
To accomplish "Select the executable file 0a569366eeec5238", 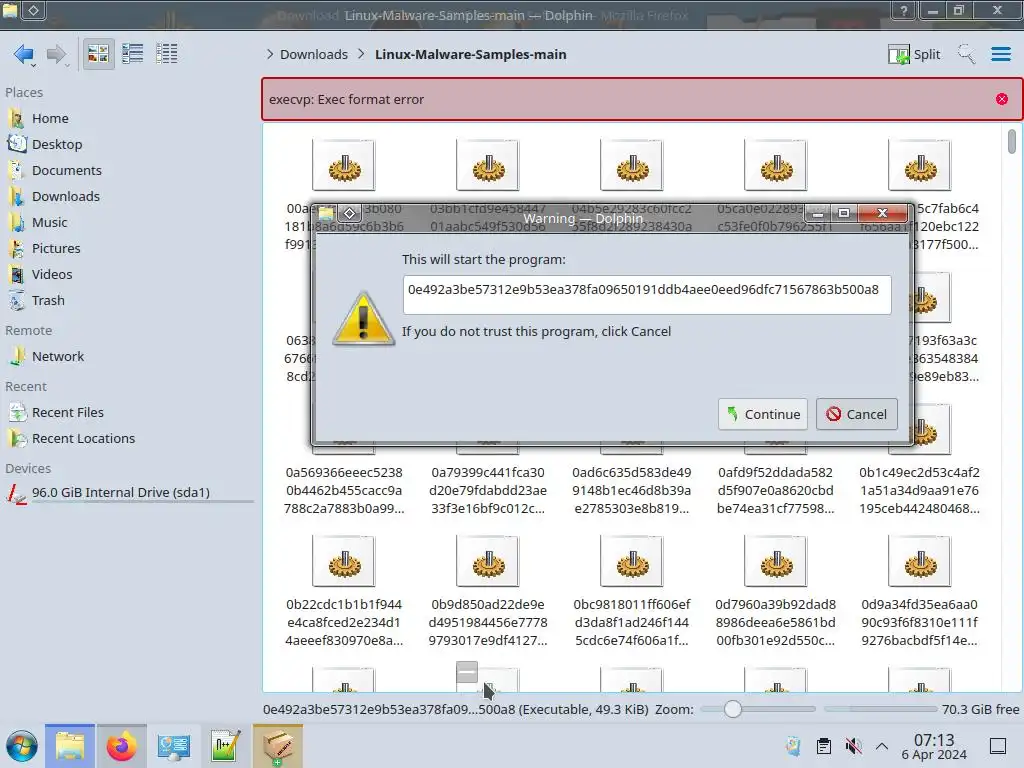I will [x=344, y=490].
